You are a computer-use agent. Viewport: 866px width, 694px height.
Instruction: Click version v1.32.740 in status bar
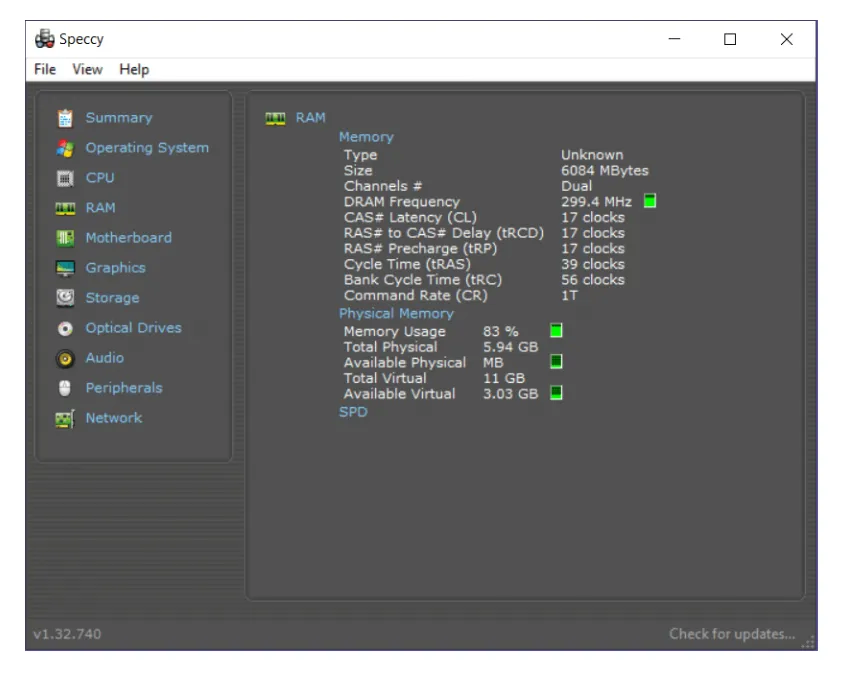point(67,634)
